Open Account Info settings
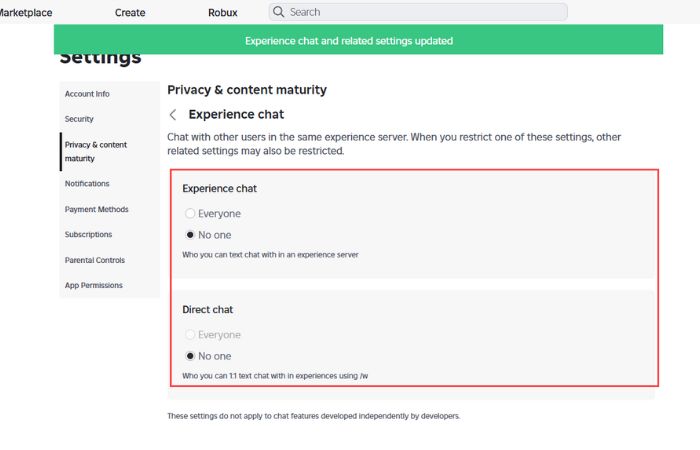The image size is (700, 450). click(87, 94)
